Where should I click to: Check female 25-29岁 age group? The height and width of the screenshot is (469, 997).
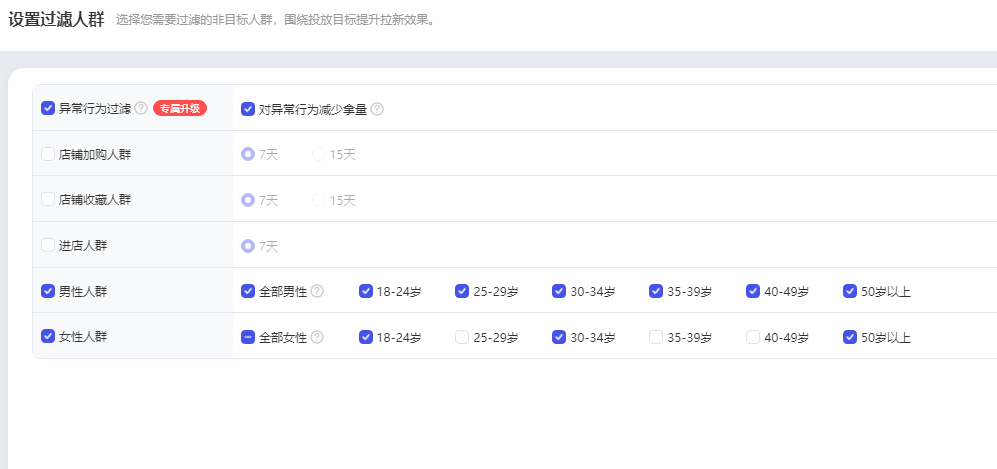click(x=462, y=337)
